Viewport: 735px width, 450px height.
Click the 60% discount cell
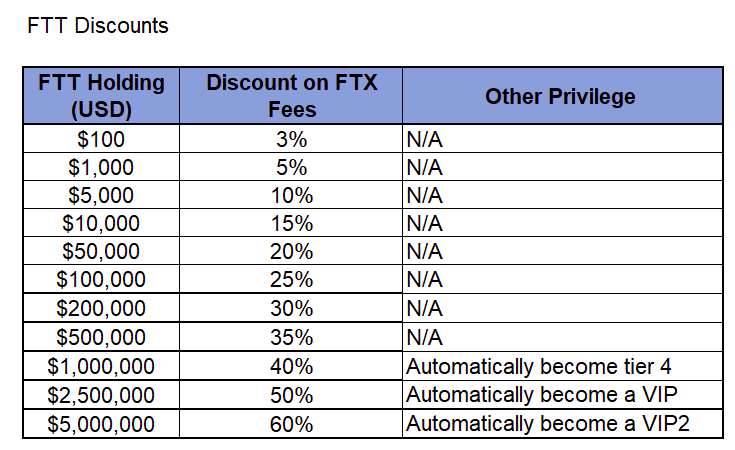[x=291, y=424]
